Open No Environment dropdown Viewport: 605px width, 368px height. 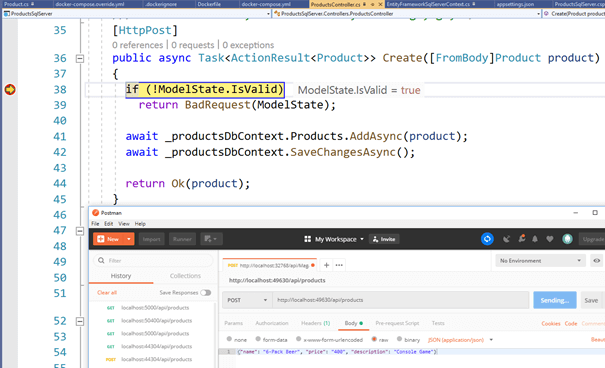(541, 261)
